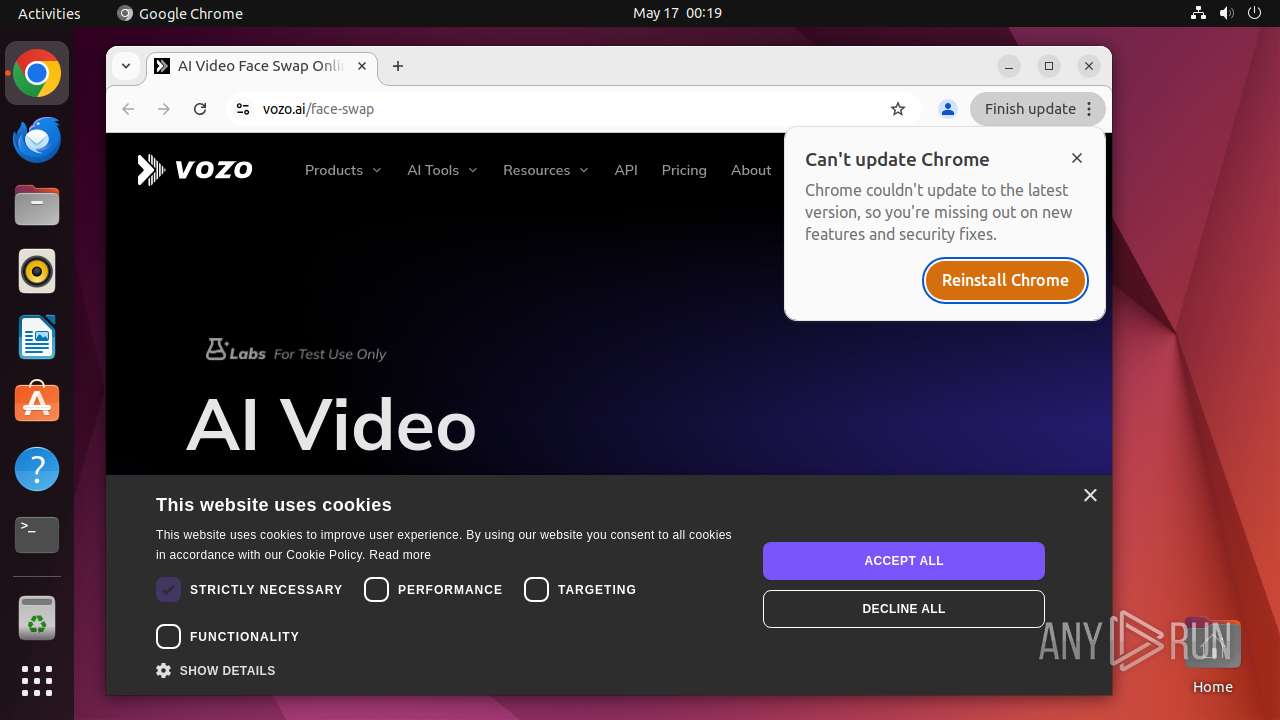
Task: Close the AI Video Face Swap tab
Action: pyautogui.click(x=362, y=66)
